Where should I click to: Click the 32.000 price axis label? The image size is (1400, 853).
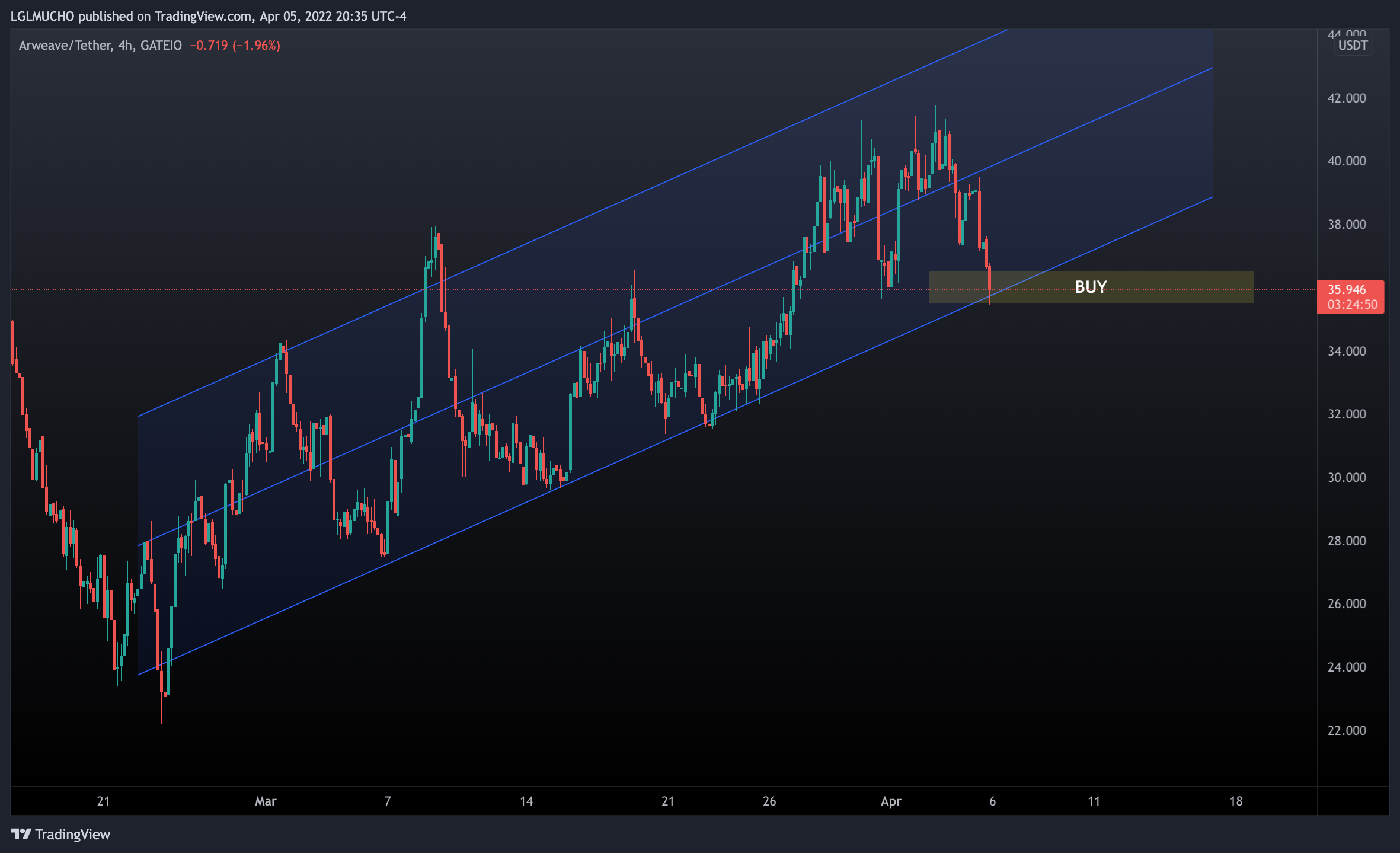pos(1347,414)
